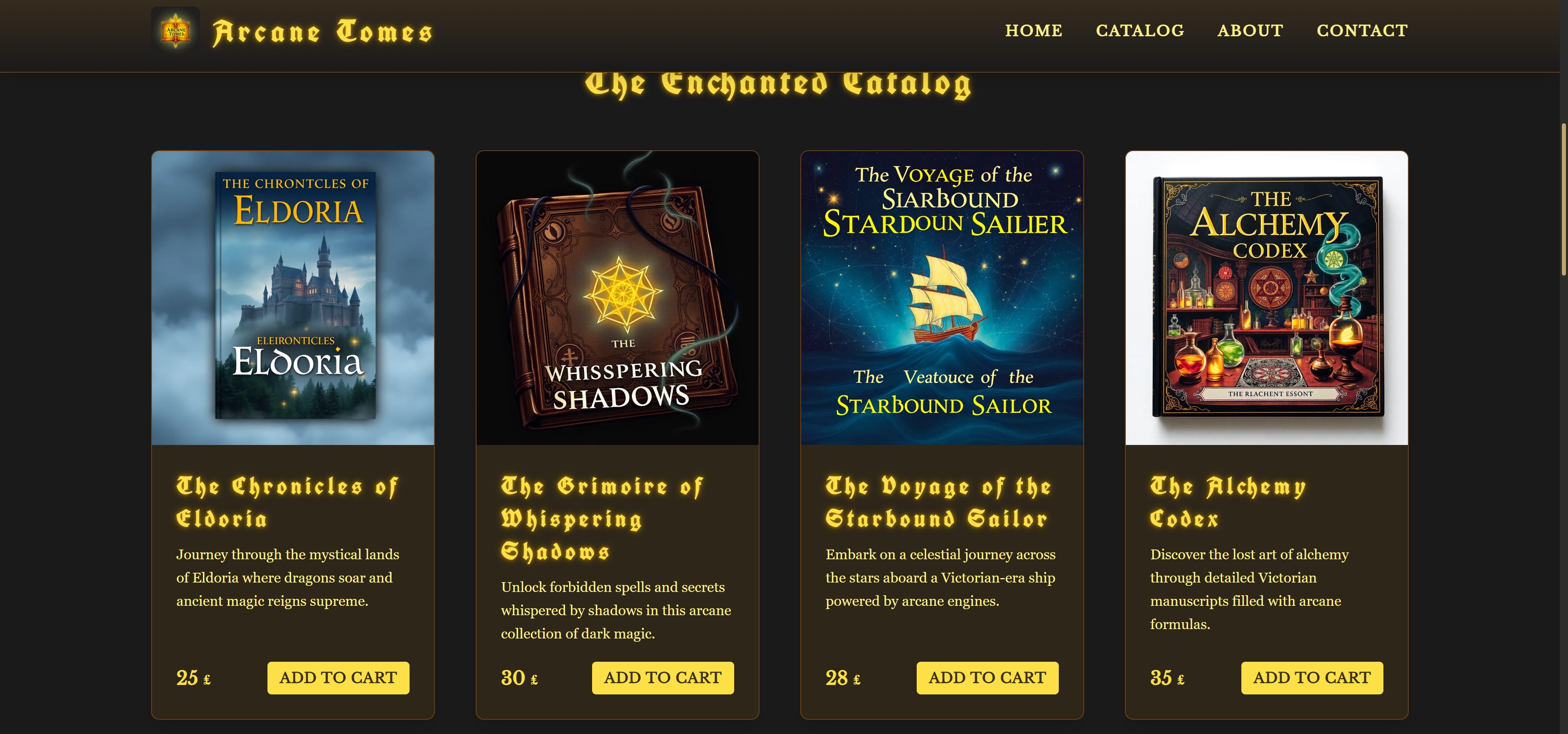
Task: View the Whispering Shadows grimoire cover image
Action: 617,298
